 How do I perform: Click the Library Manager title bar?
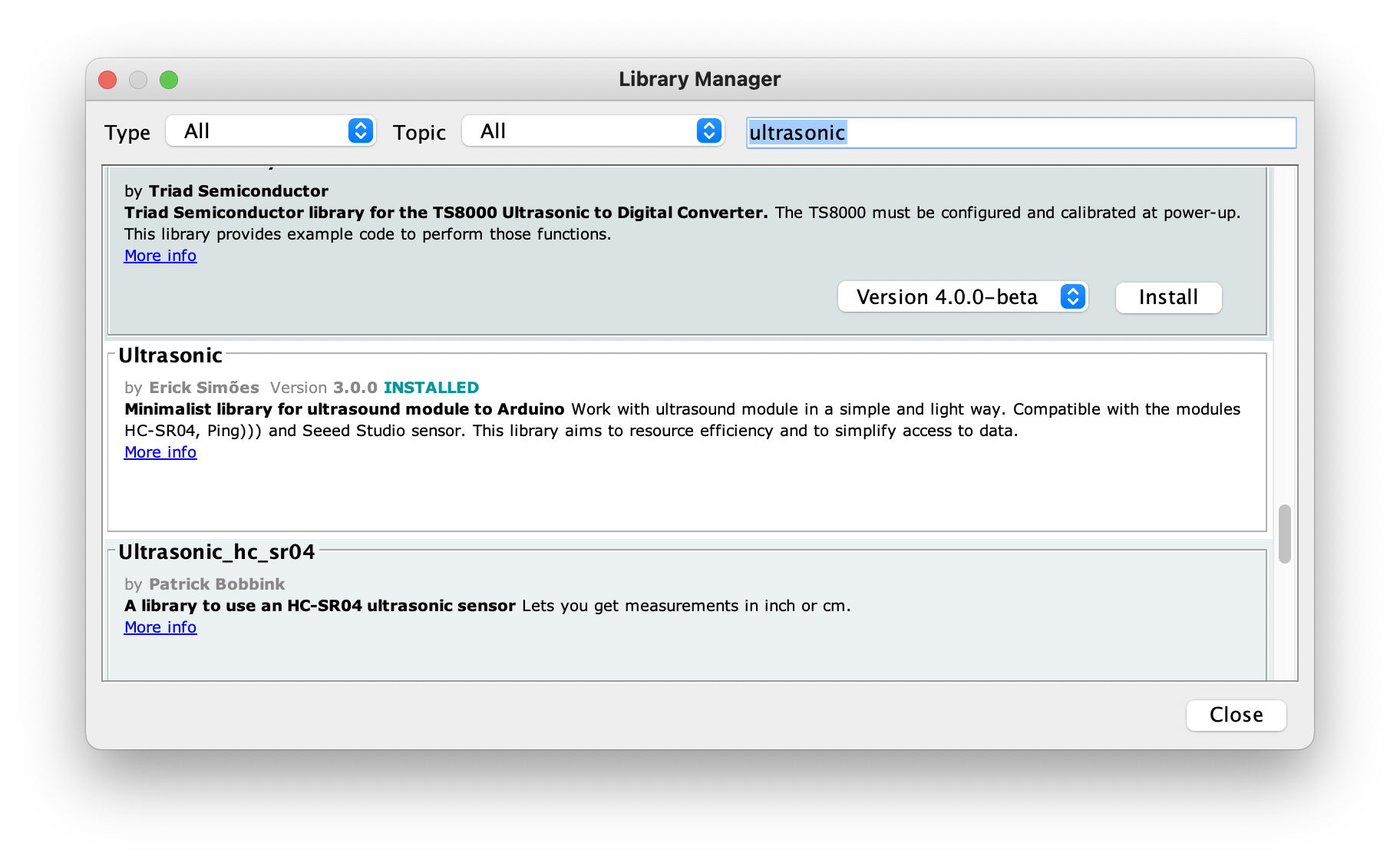(699, 78)
